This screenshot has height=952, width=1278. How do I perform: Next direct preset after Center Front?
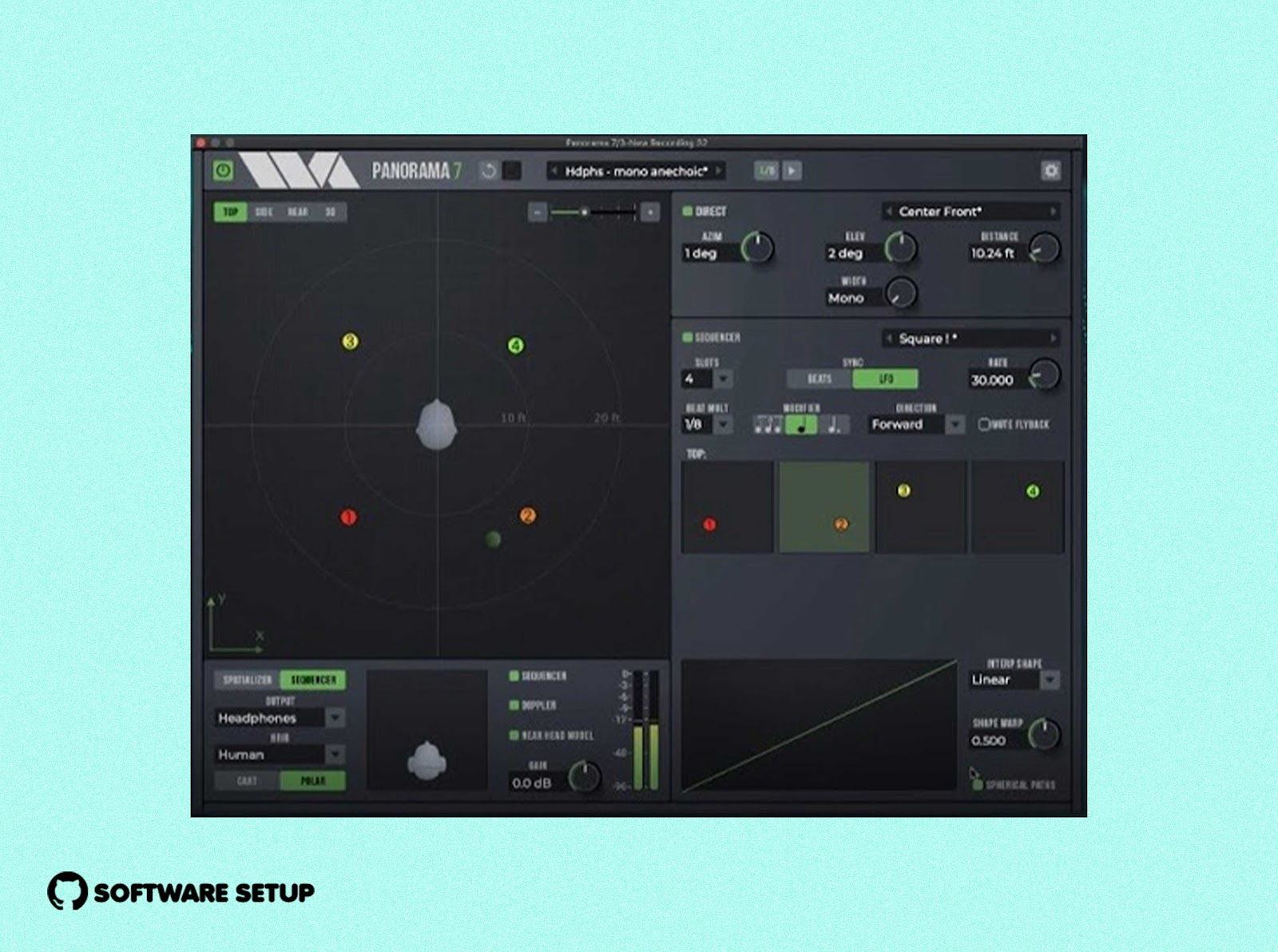1054,212
